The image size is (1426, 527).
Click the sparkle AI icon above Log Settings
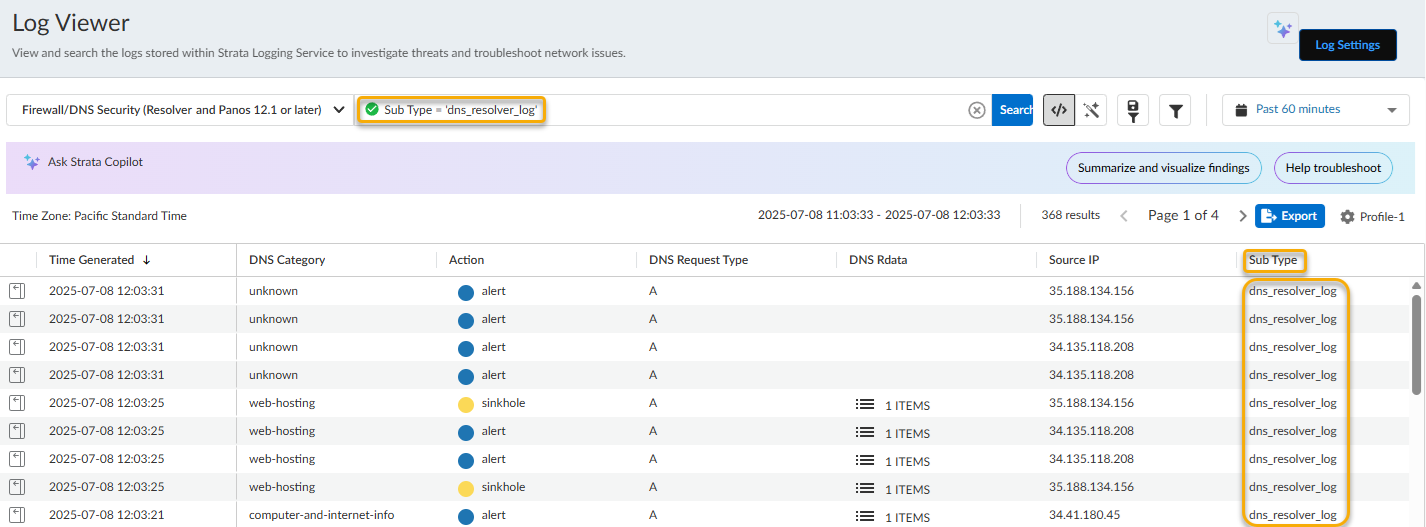[x=1282, y=28]
